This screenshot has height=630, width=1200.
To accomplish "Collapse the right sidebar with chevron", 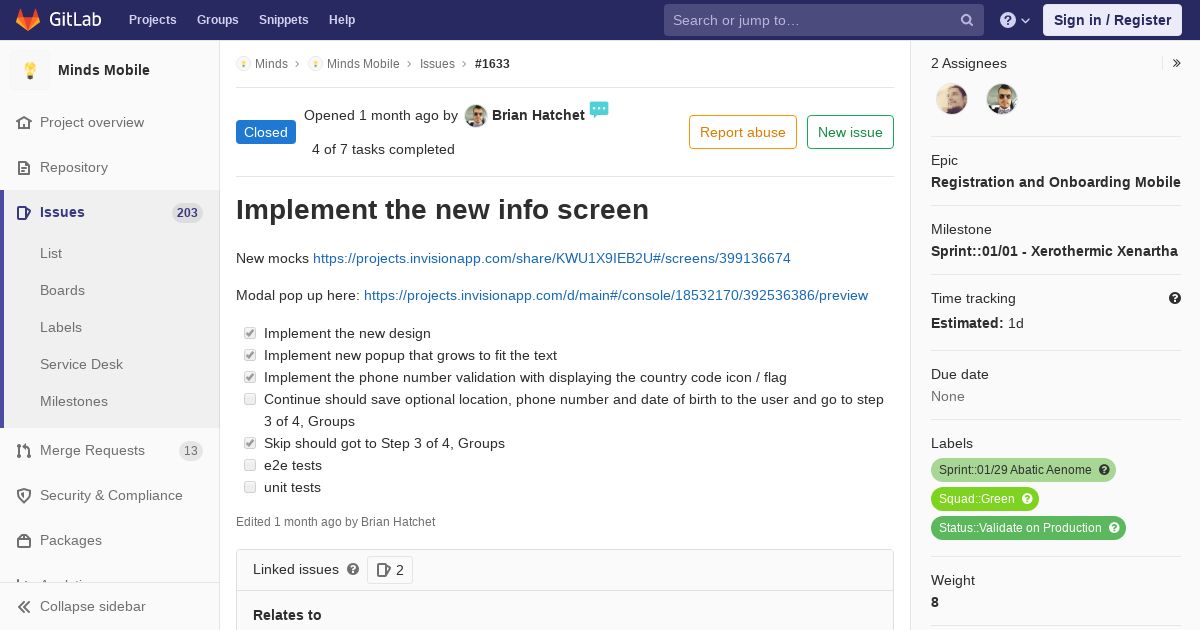I will point(1177,63).
